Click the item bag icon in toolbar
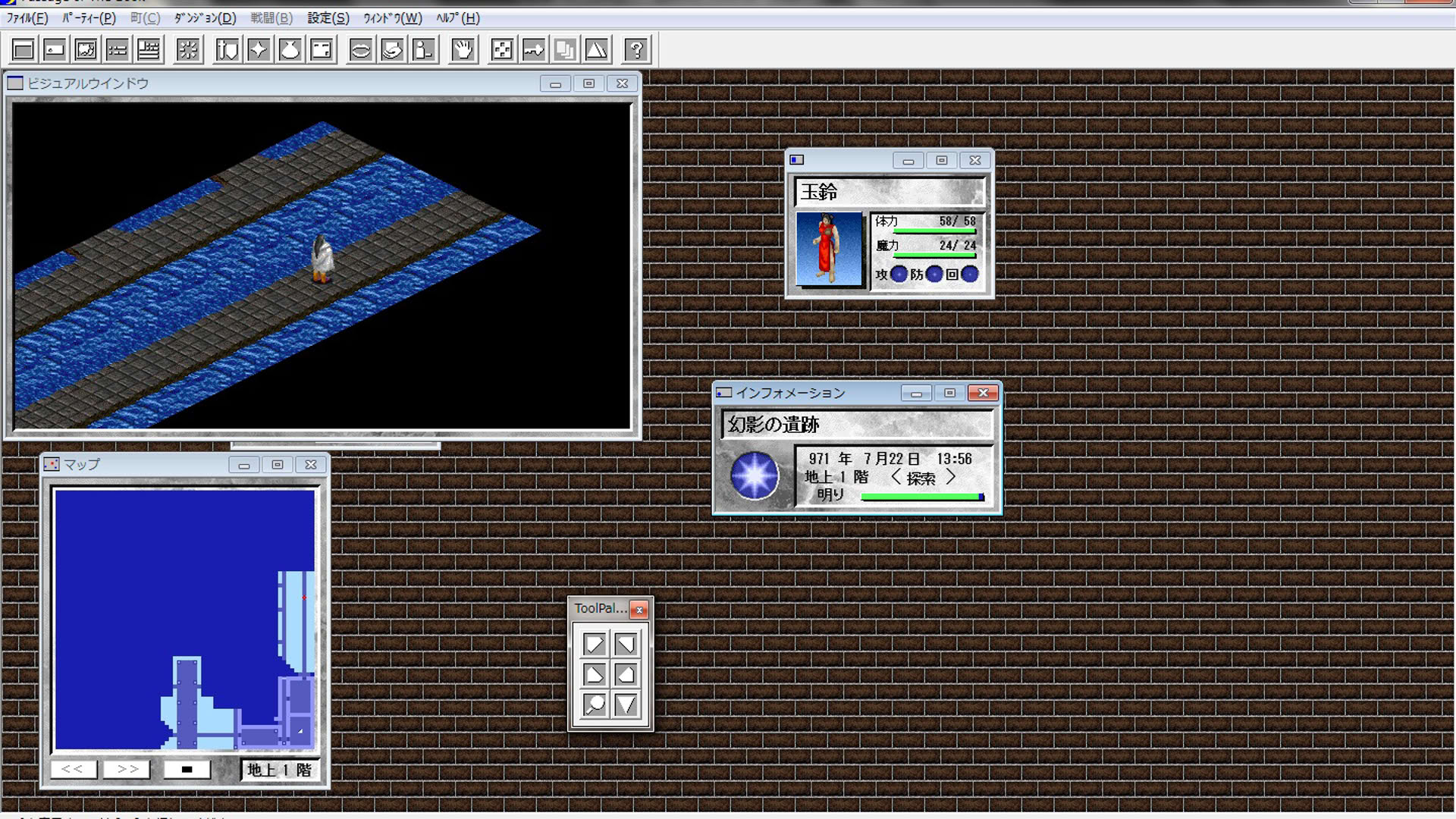This screenshot has width=1456, height=819. [290, 50]
